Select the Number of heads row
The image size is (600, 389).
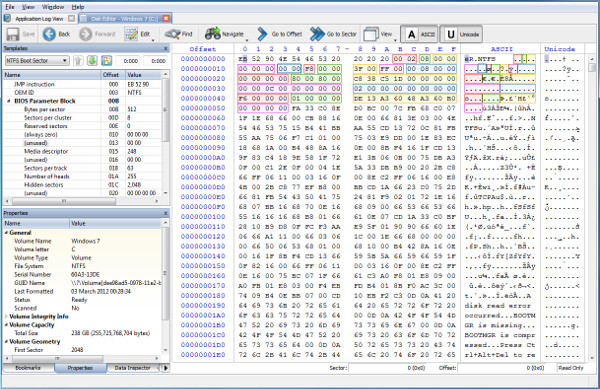(83, 176)
